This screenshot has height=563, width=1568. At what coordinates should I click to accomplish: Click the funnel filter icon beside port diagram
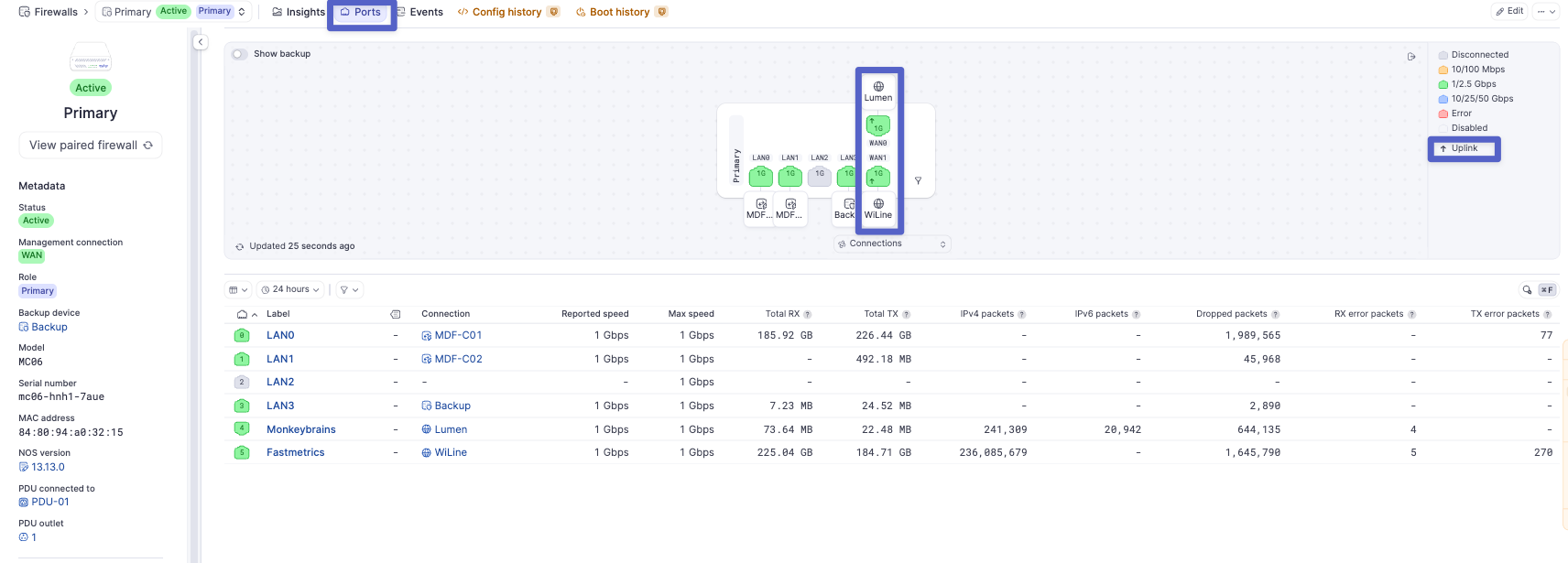click(918, 180)
